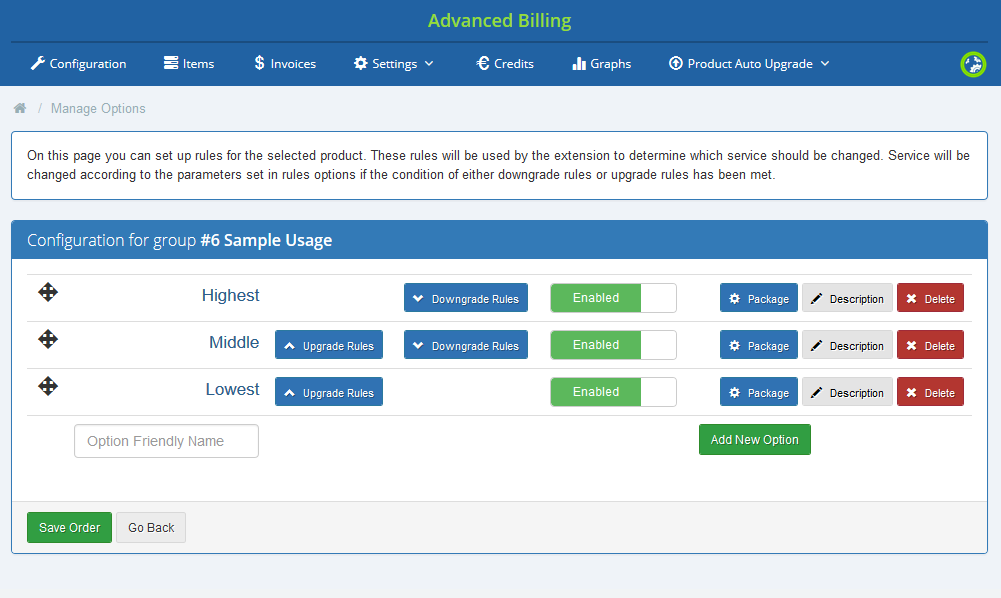
Task: Click the round green icon in navbar
Action: pyautogui.click(x=973, y=64)
